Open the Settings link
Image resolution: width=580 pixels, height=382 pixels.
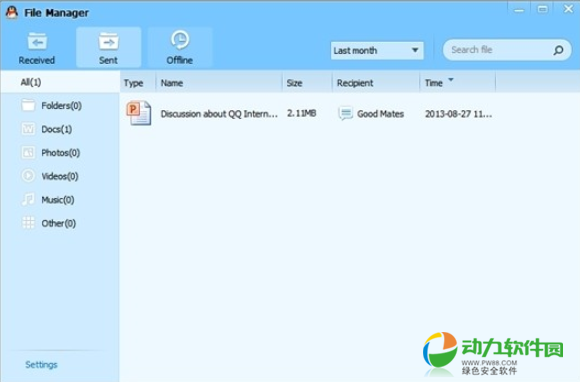[x=41, y=365]
